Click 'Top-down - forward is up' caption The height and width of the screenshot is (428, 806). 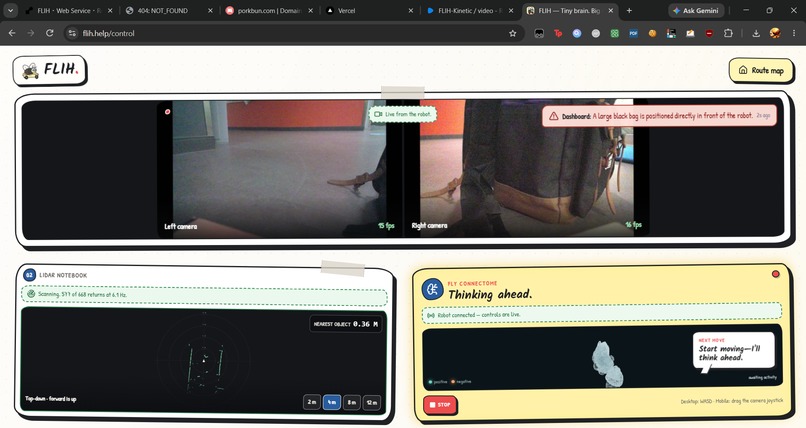pyautogui.click(x=51, y=399)
